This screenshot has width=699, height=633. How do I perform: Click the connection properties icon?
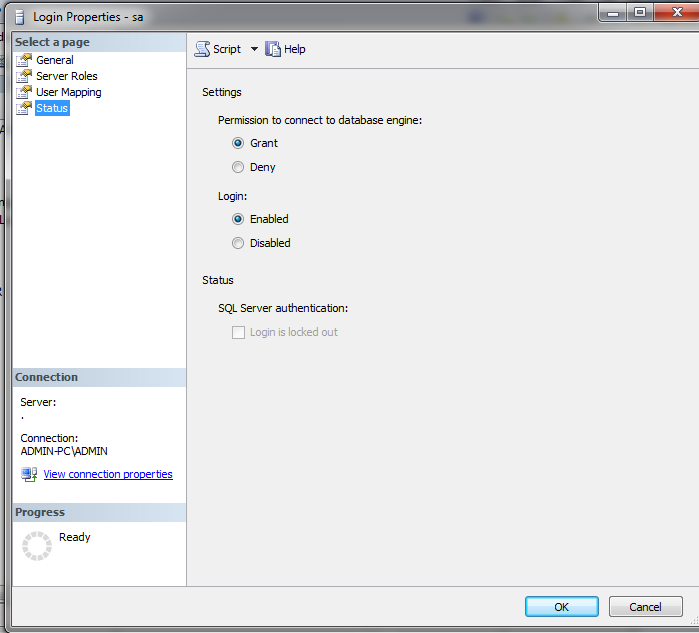[29, 474]
